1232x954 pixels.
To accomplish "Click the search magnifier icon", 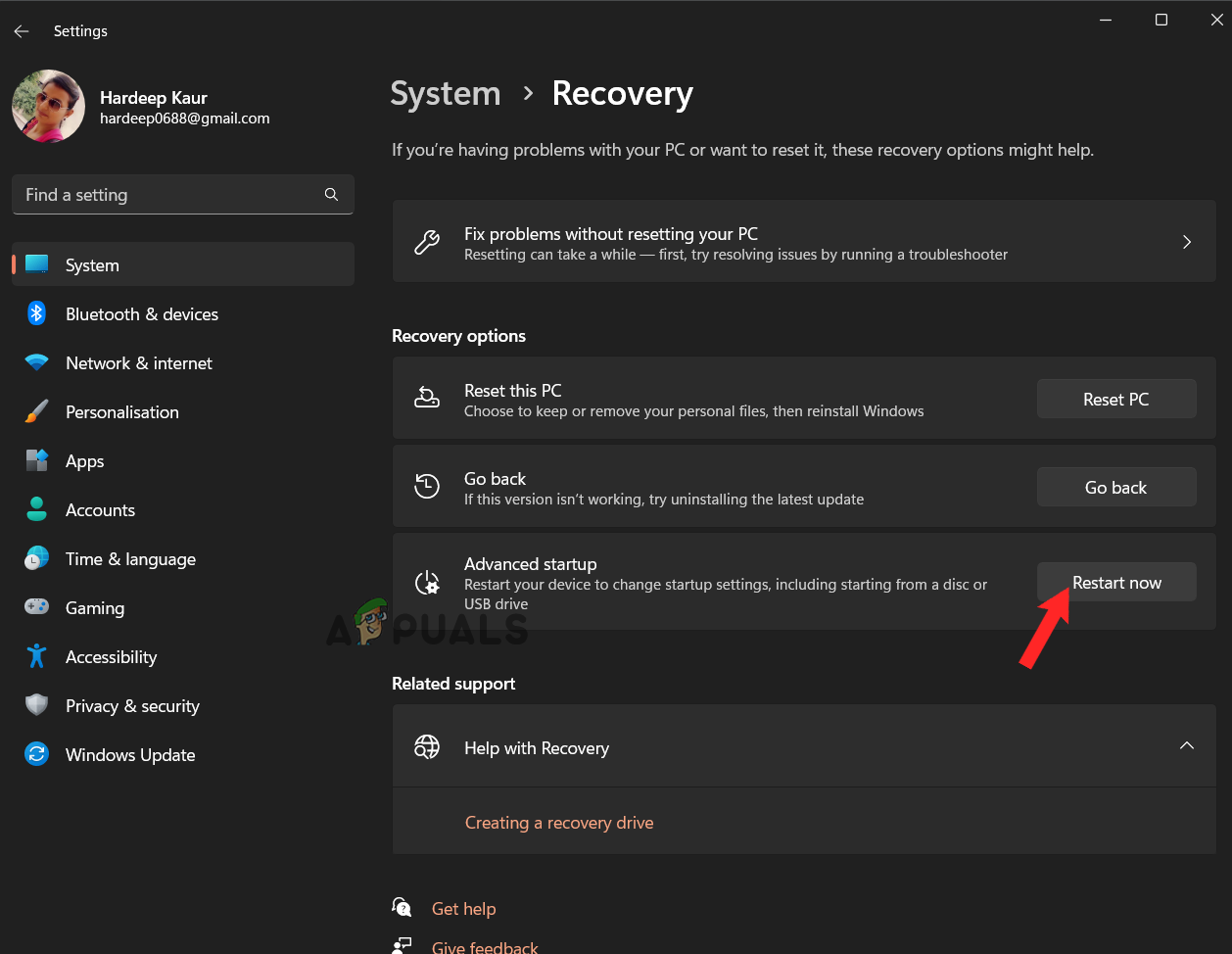I will 331,195.
